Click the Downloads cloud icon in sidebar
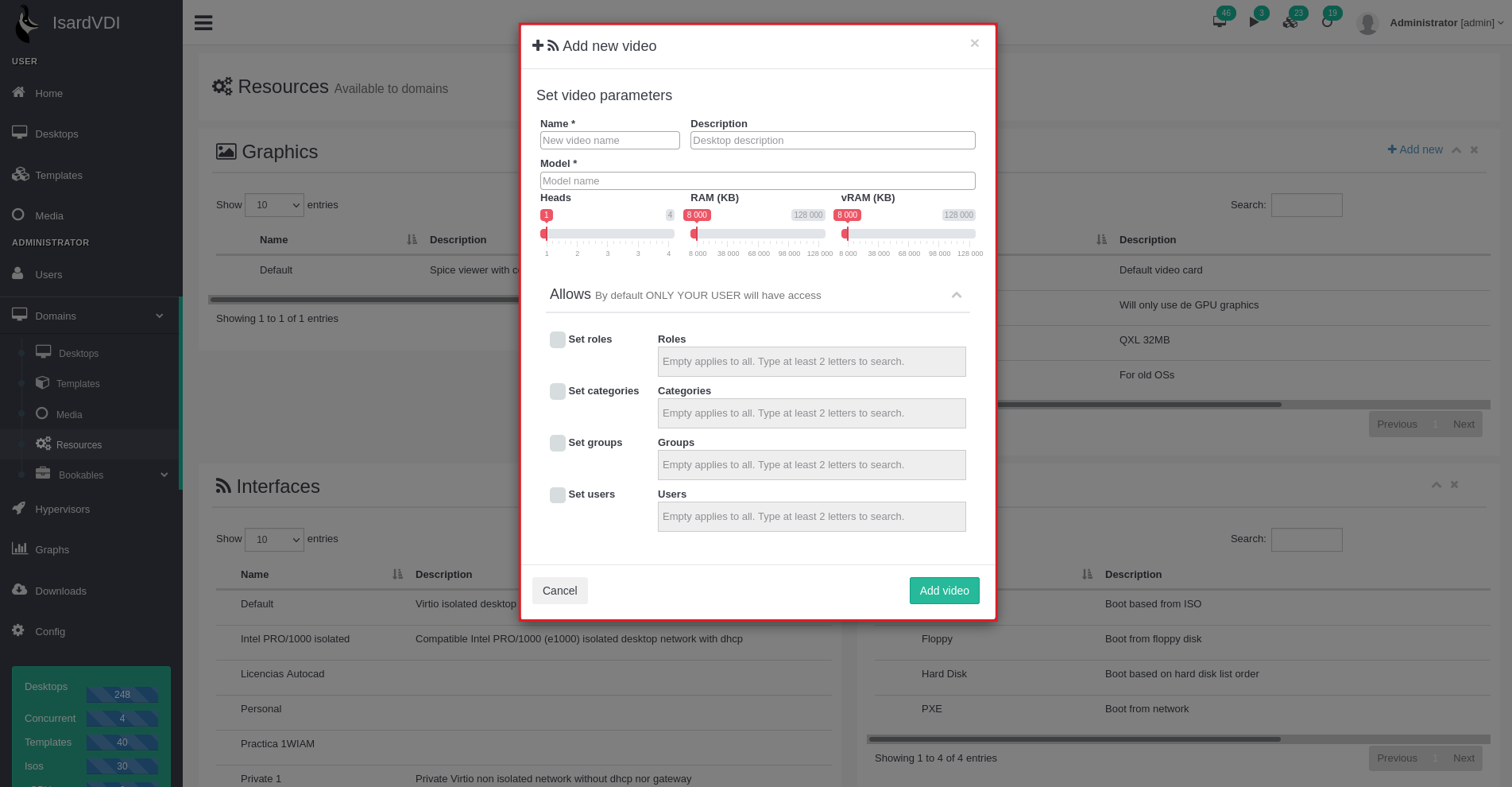This screenshot has width=1512, height=787. (x=19, y=590)
